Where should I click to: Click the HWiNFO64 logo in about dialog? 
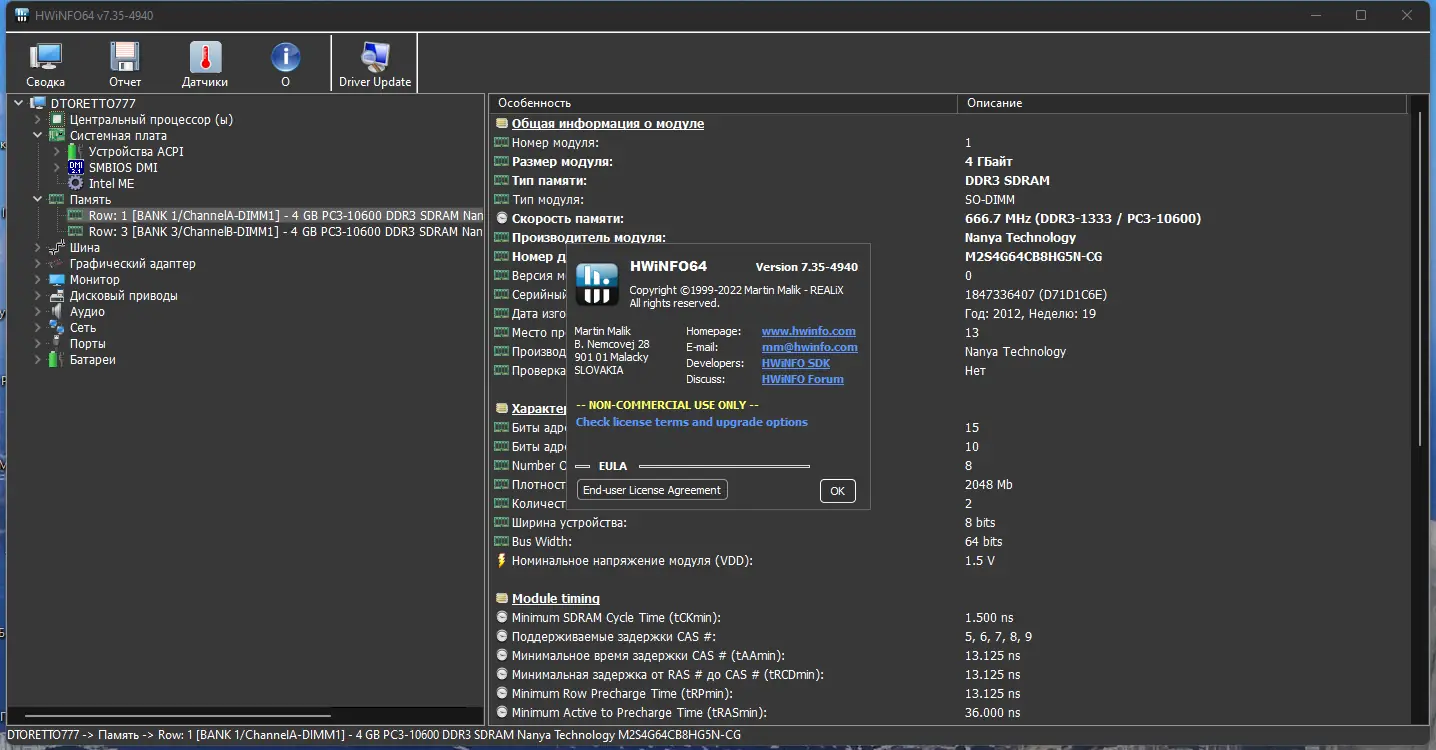596,284
